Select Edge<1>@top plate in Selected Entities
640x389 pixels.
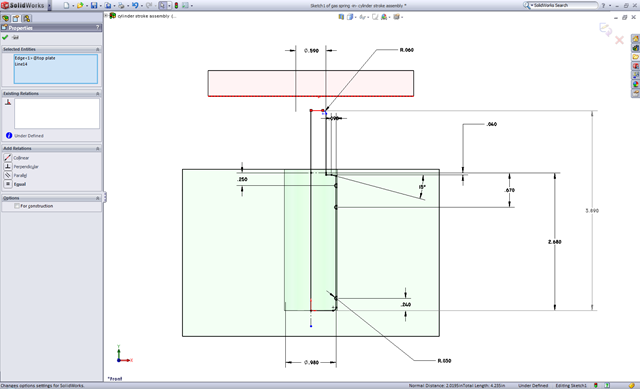point(35,58)
